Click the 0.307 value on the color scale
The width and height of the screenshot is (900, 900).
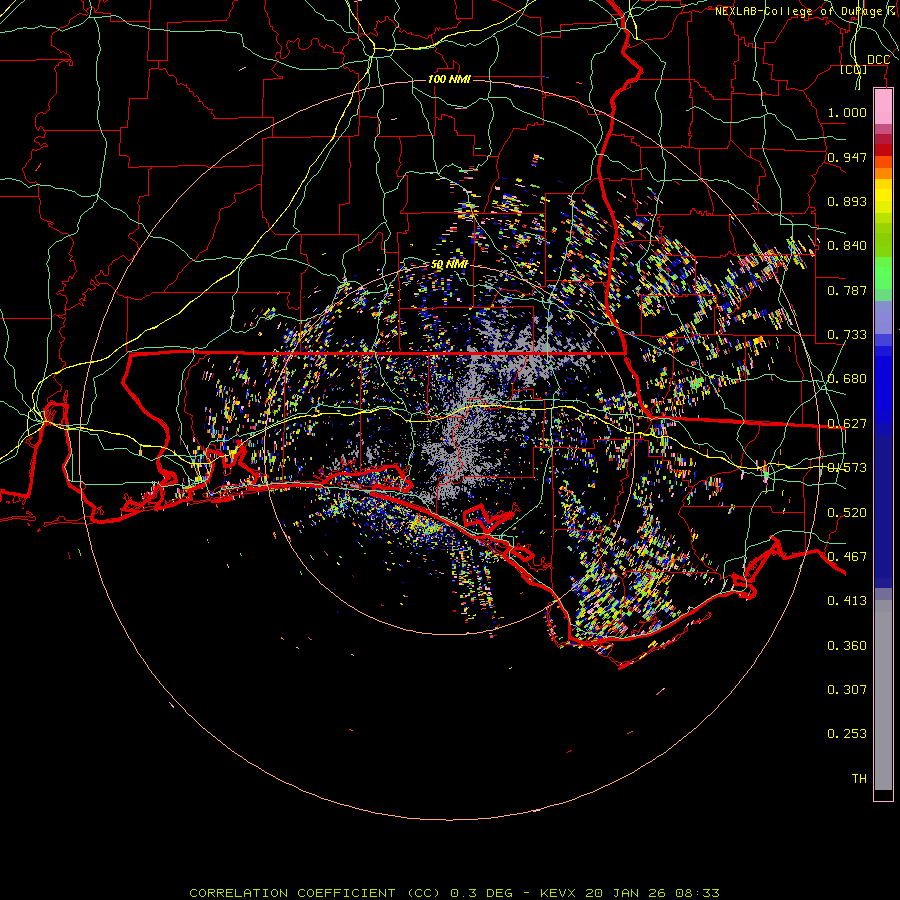click(x=847, y=690)
